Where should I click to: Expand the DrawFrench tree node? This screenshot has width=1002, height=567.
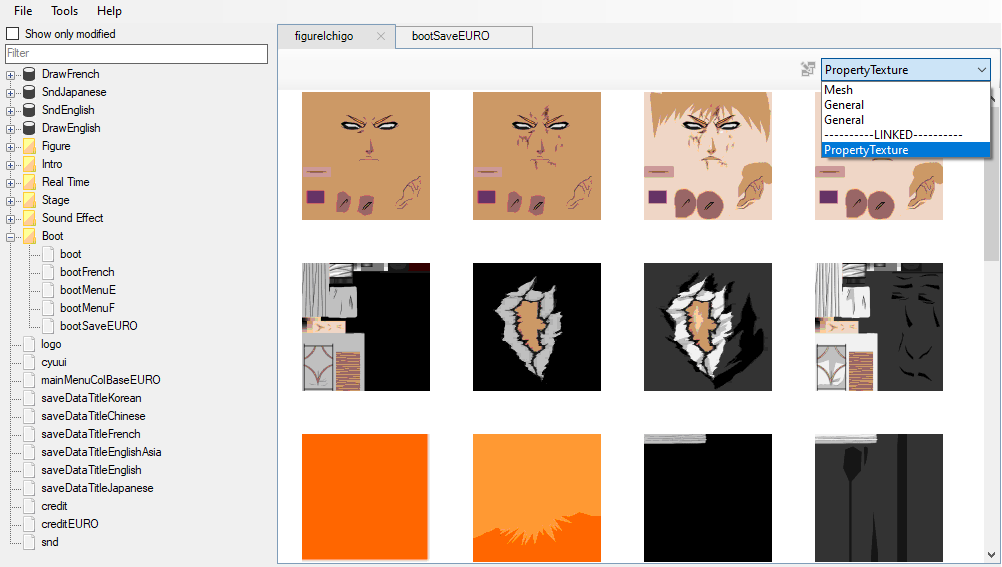(x=10, y=75)
